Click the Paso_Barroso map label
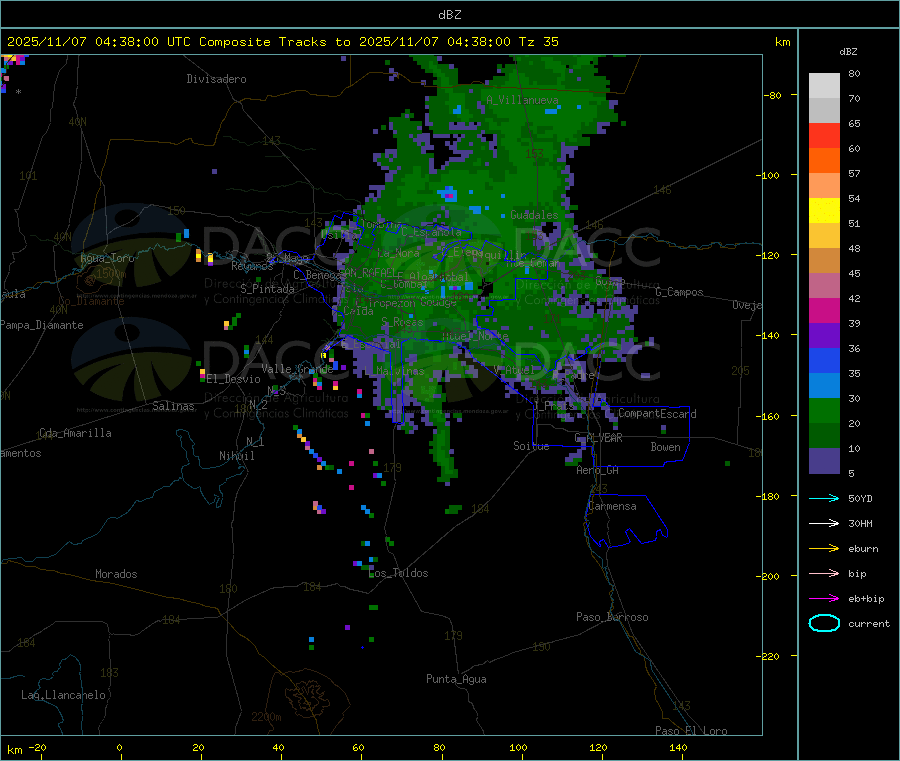The image size is (900, 761). [612, 617]
